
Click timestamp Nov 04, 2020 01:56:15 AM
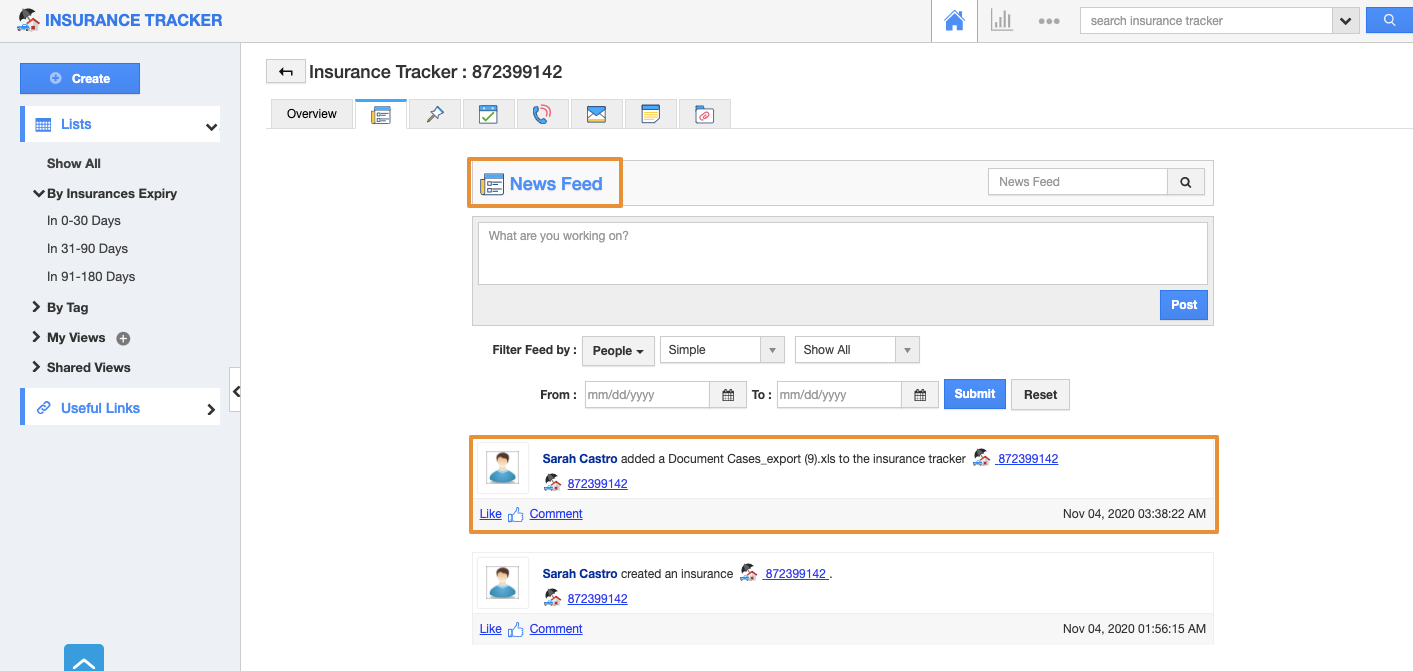pos(1134,629)
